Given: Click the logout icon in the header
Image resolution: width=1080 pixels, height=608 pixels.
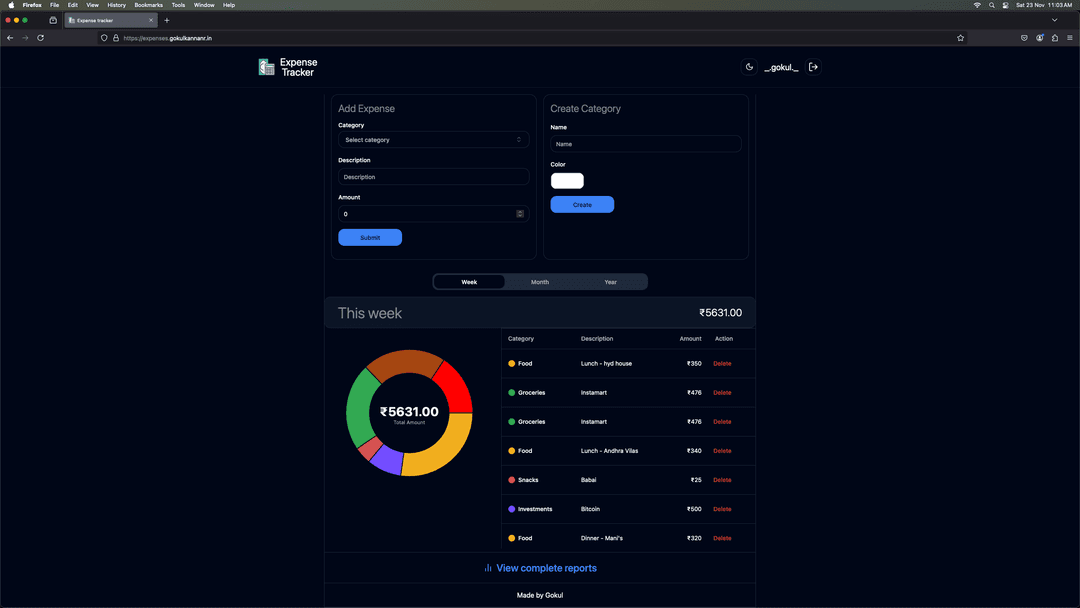Looking at the screenshot, I should pos(813,66).
